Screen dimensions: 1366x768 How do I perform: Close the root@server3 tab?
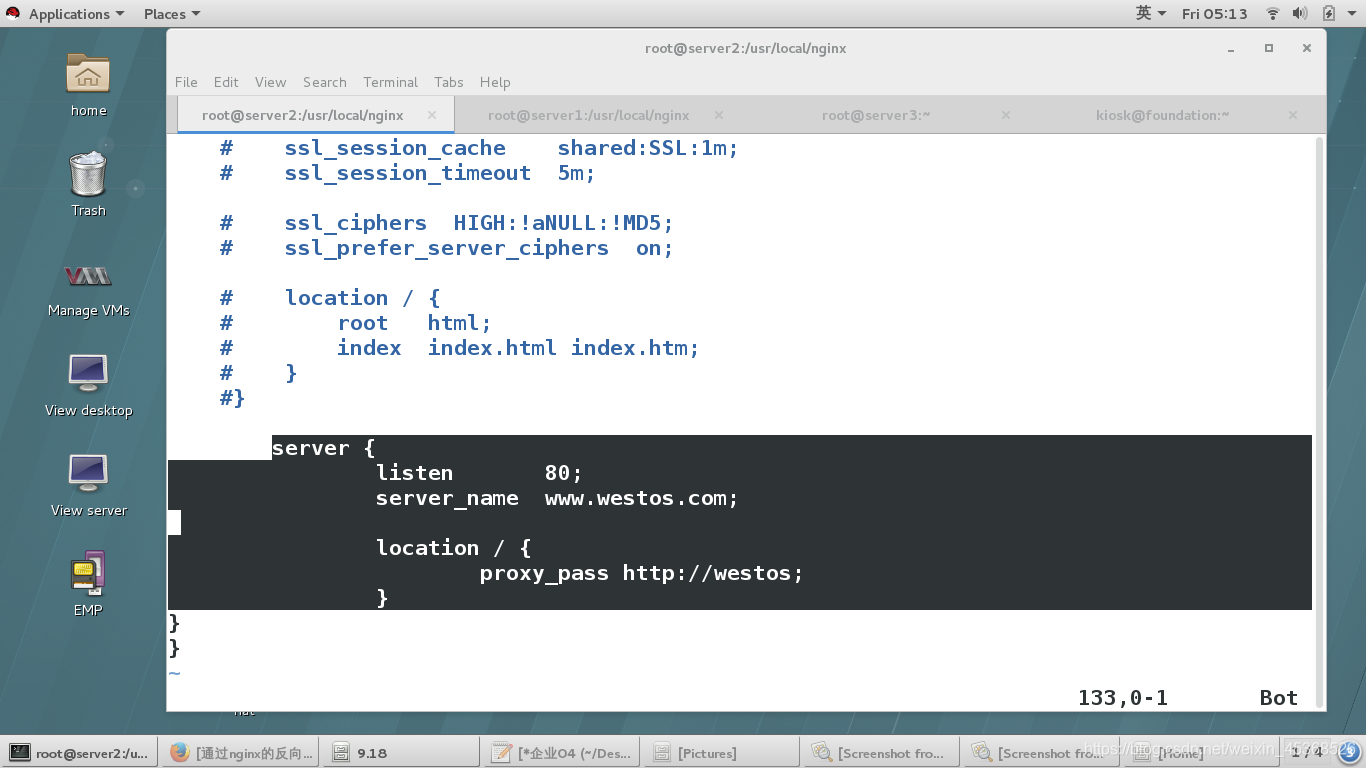(1006, 115)
